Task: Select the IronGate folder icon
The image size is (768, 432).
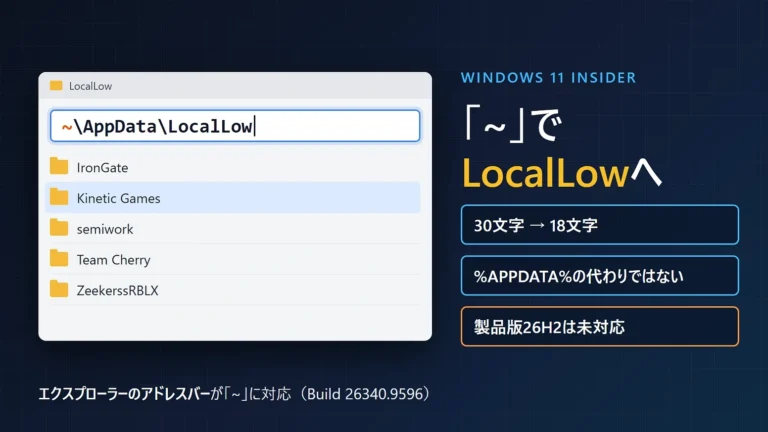Action: pyautogui.click(x=59, y=167)
